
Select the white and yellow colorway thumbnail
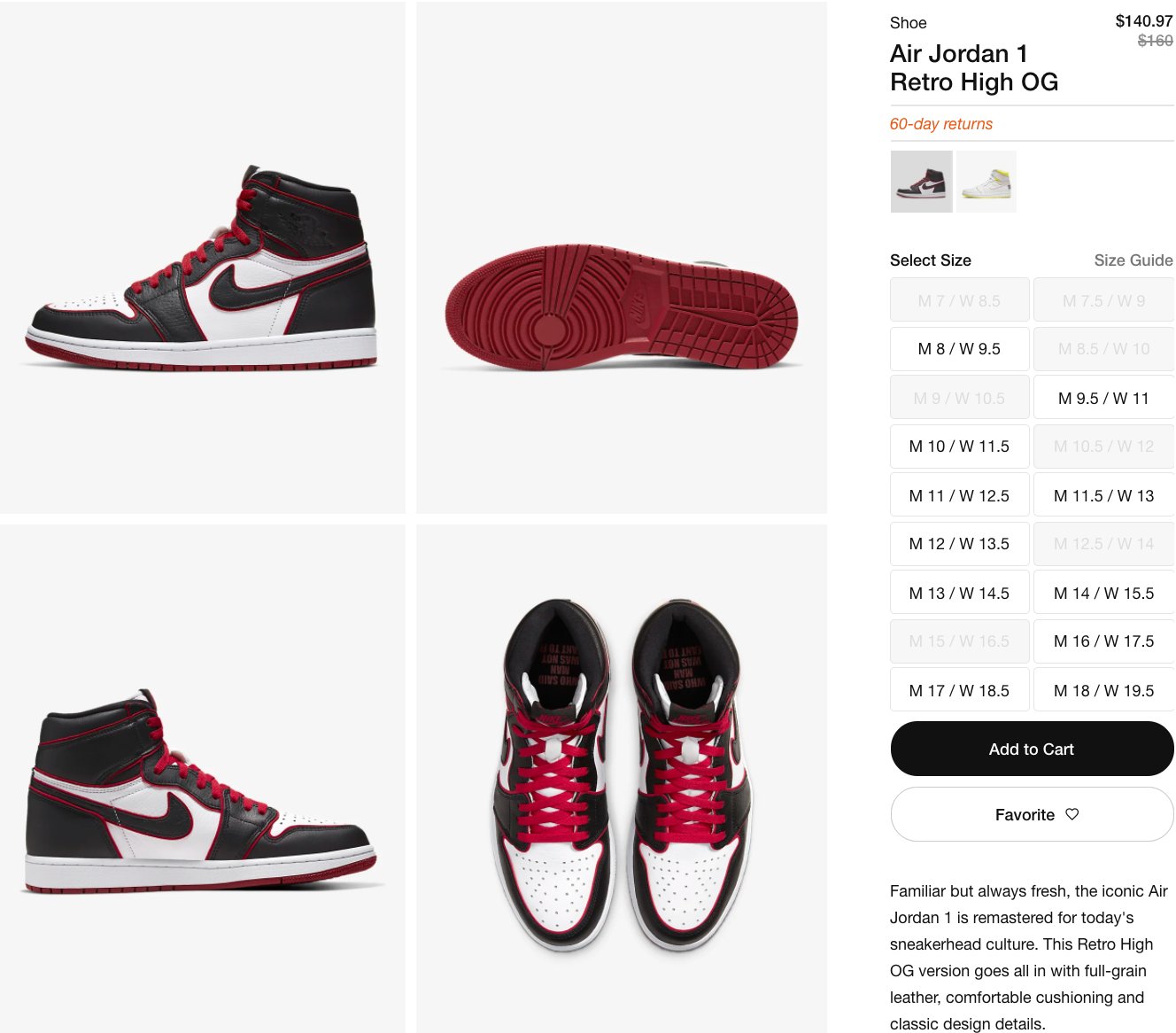(986, 182)
